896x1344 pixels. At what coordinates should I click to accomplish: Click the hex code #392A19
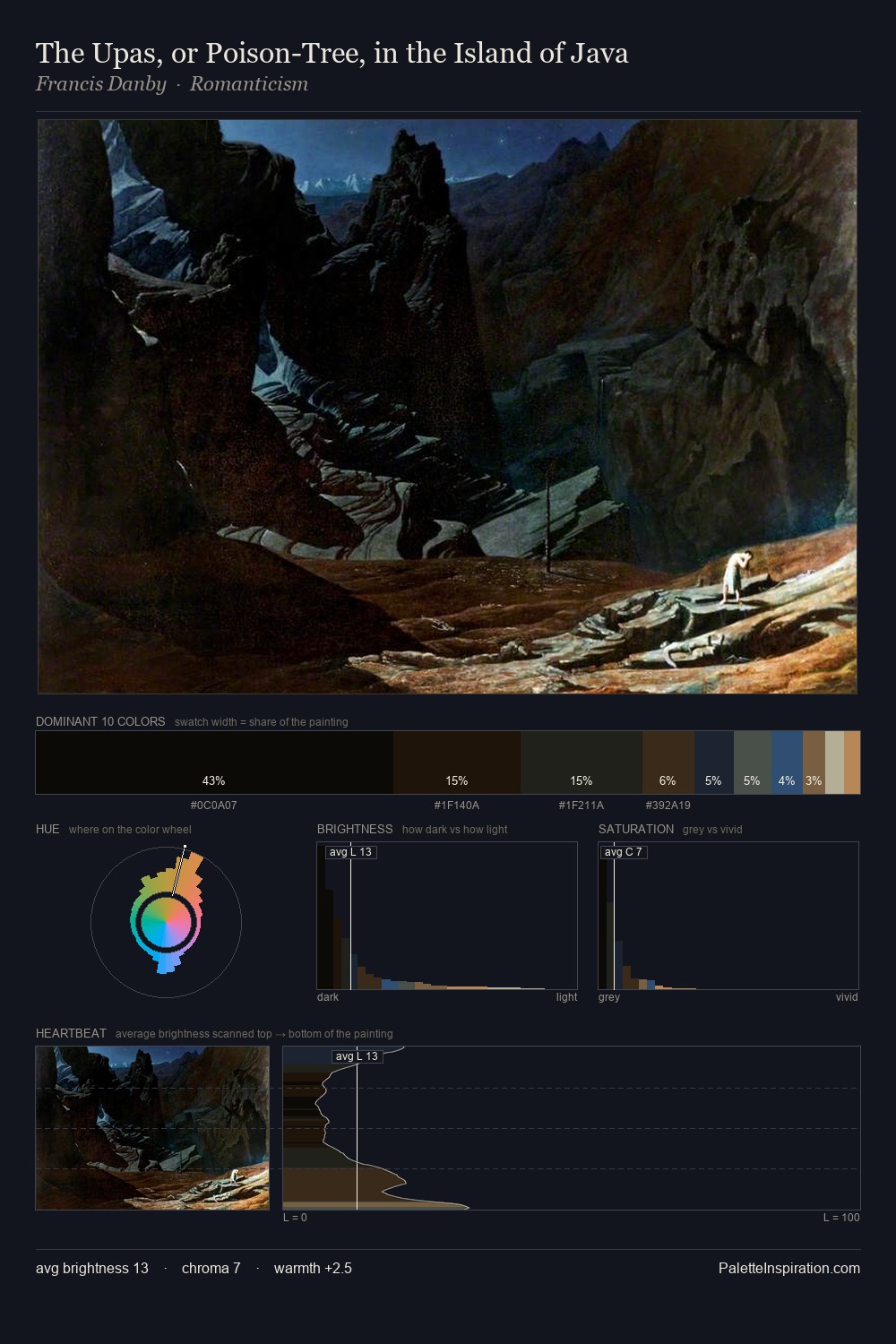[668, 806]
